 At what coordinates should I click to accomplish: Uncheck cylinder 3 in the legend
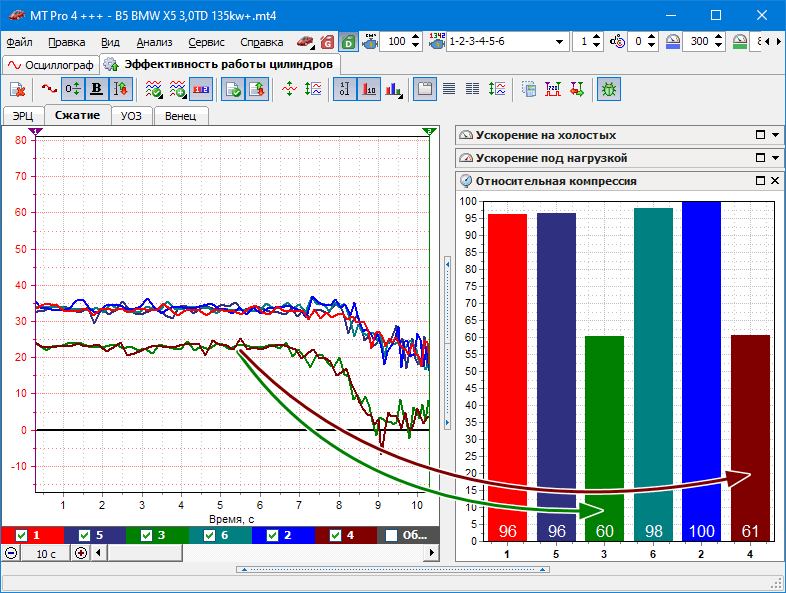146,535
